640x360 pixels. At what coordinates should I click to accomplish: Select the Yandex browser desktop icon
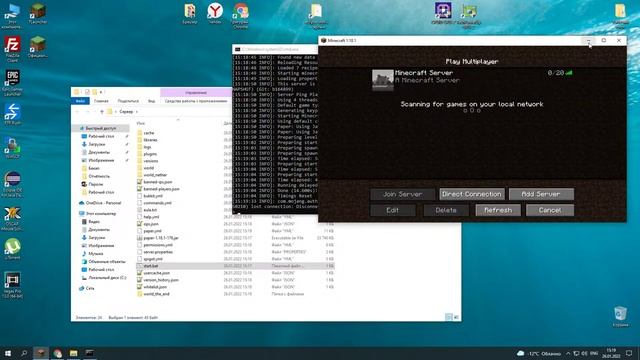215,13
